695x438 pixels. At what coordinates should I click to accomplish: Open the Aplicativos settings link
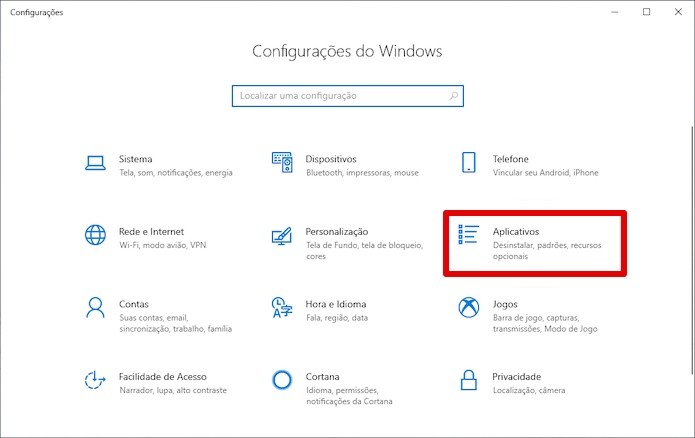[516, 231]
